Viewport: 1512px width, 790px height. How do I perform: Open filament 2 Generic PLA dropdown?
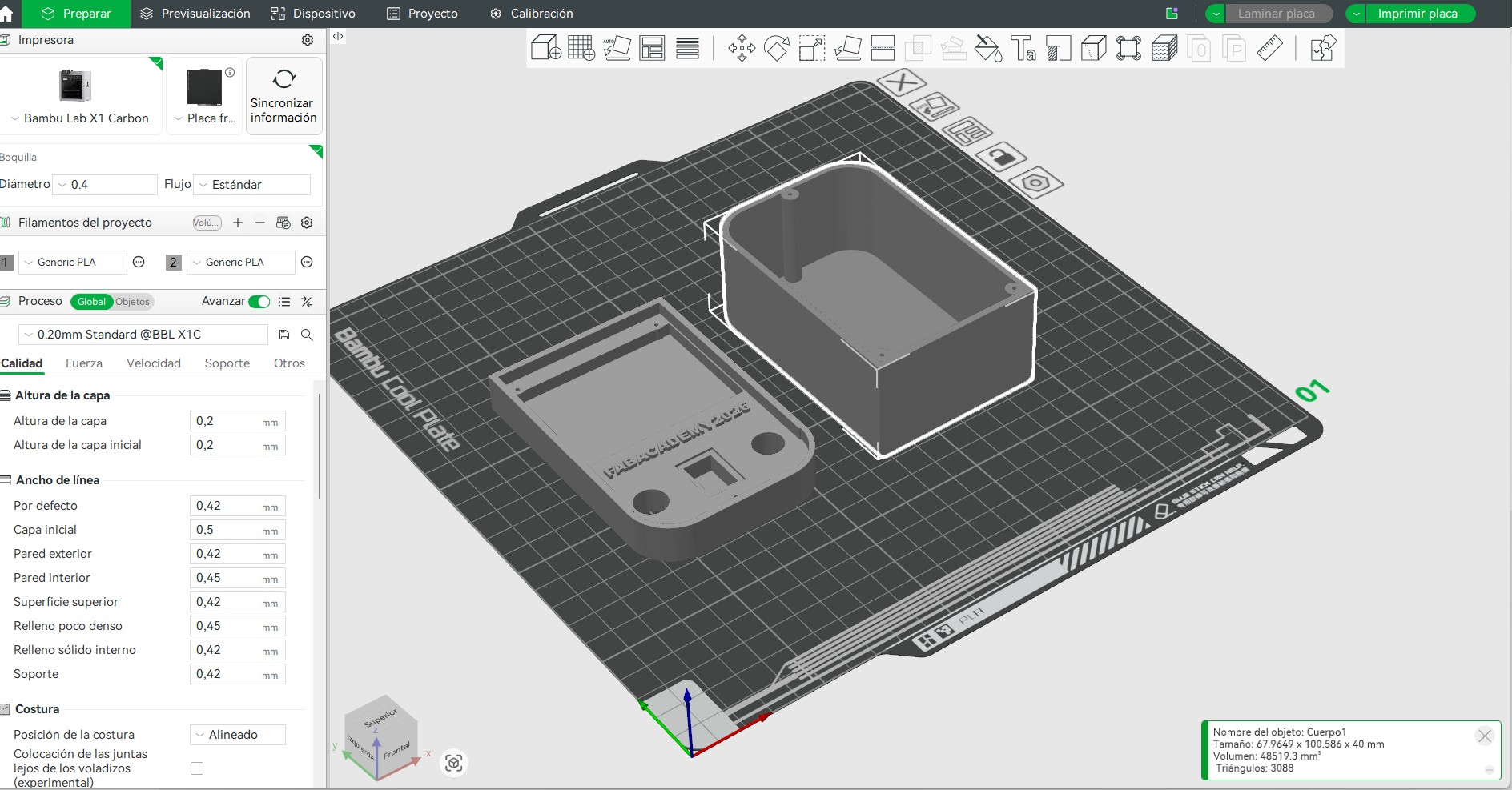tap(240, 263)
